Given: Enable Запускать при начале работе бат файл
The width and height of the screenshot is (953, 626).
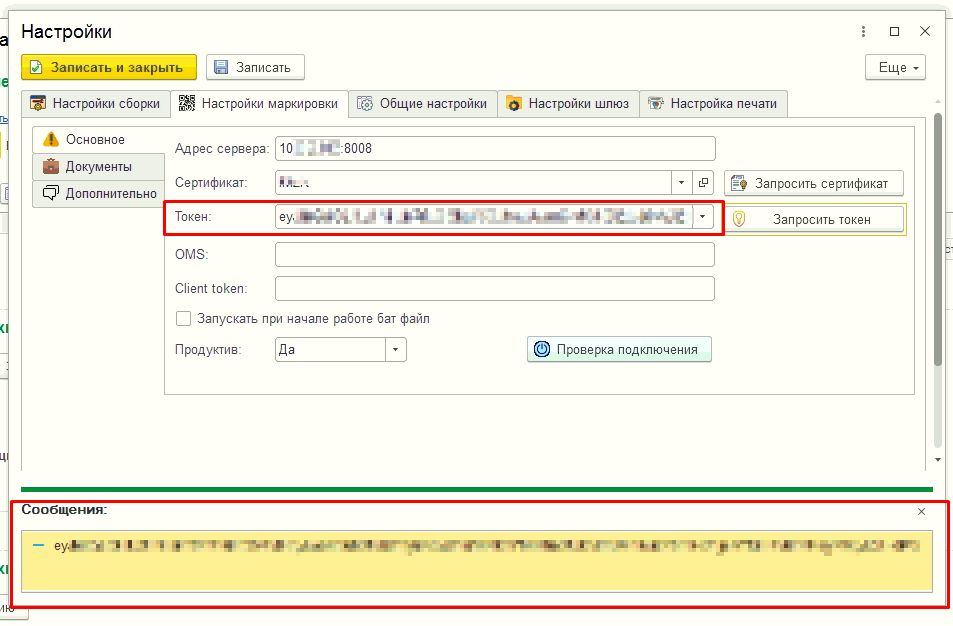Looking at the screenshot, I should click(x=183, y=318).
